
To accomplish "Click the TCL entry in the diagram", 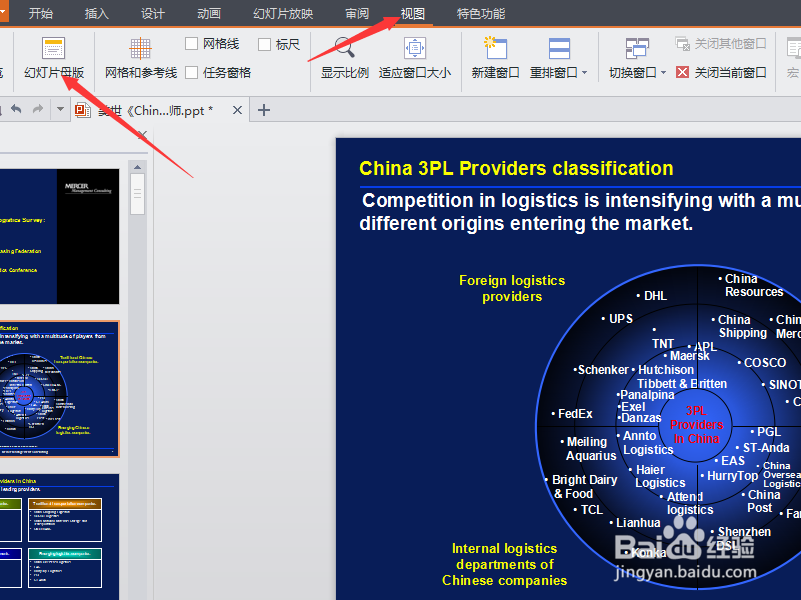I will point(588,510).
